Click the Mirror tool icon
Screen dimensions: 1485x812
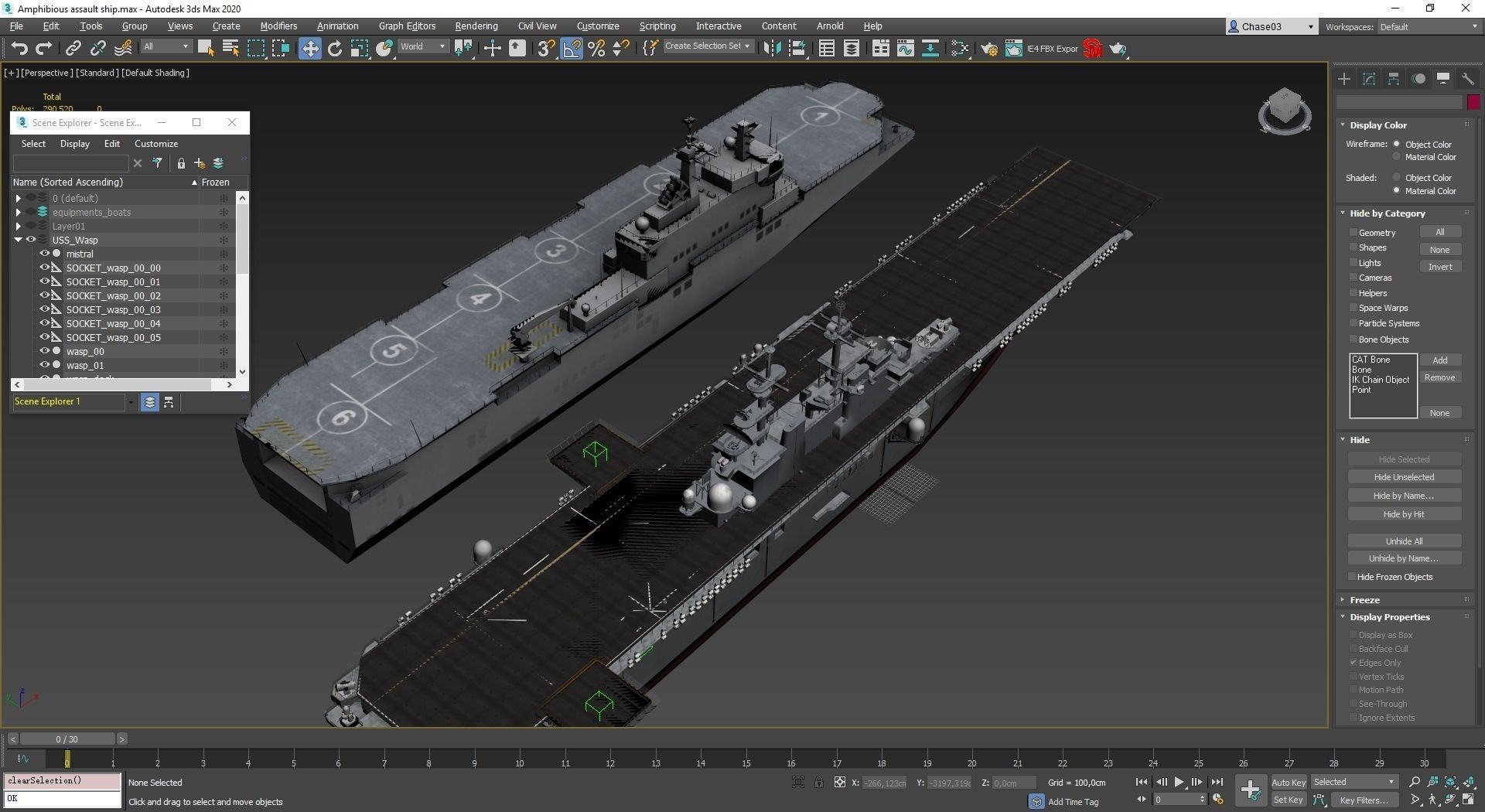pyautogui.click(x=771, y=48)
